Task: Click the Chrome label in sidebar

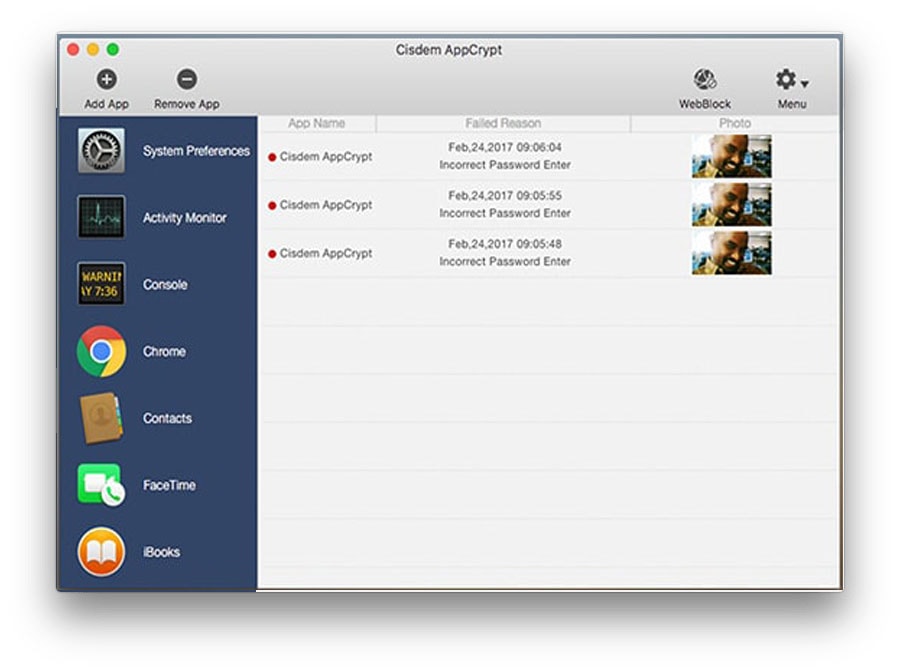Action: tap(164, 351)
